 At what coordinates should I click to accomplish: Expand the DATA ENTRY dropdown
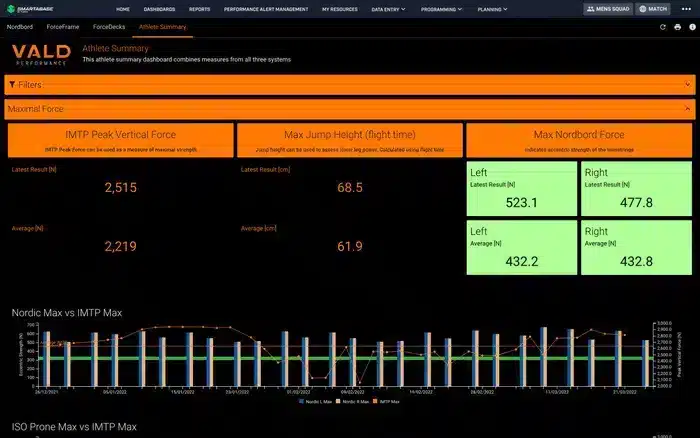click(388, 9)
